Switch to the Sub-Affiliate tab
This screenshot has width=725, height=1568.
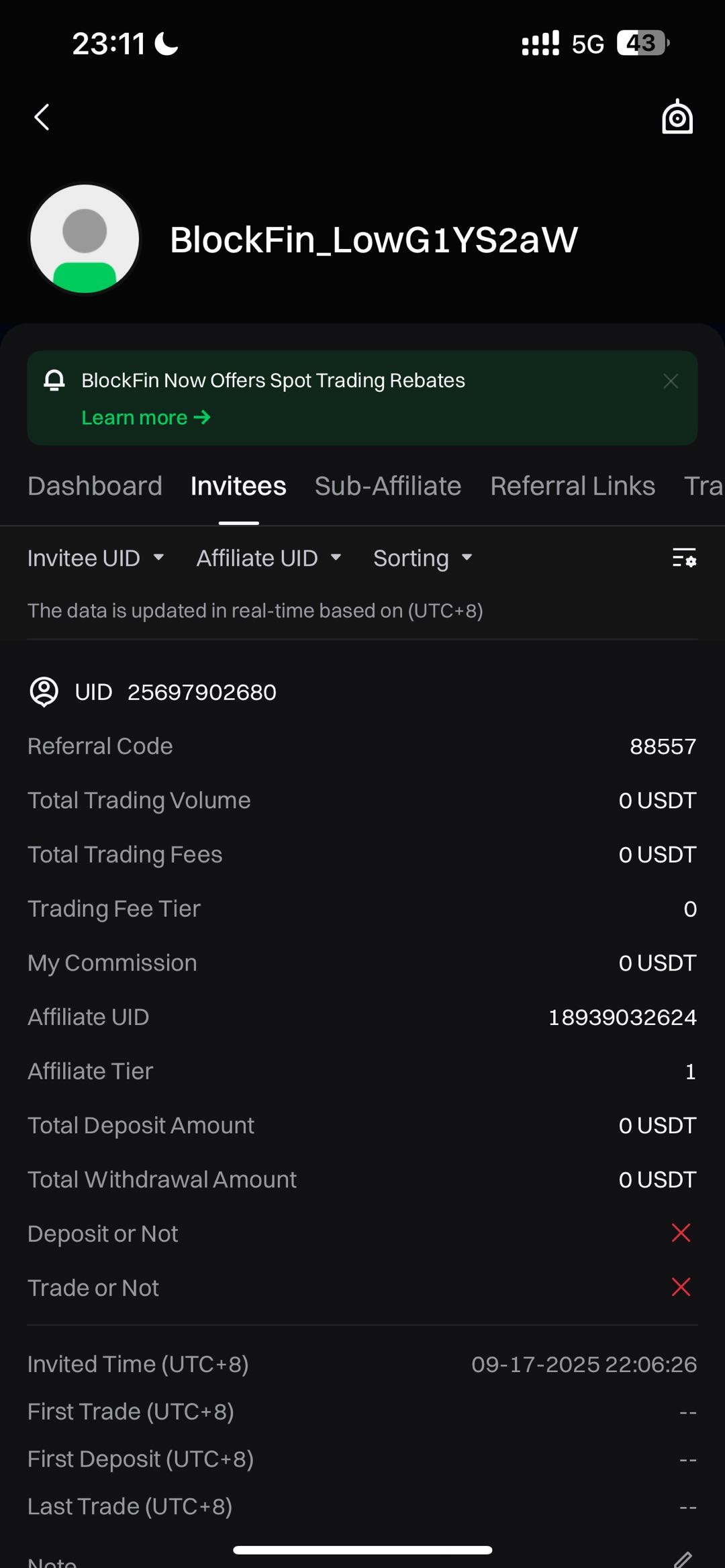click(x=388, y=486)
